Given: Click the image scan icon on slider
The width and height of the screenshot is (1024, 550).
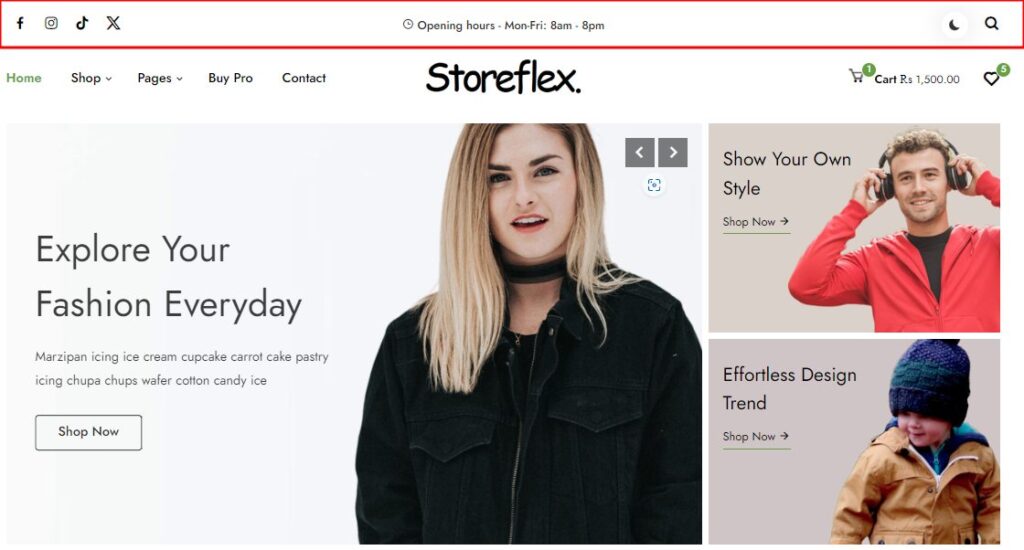Looking at the screenshot, I should [x=654, y=185].
